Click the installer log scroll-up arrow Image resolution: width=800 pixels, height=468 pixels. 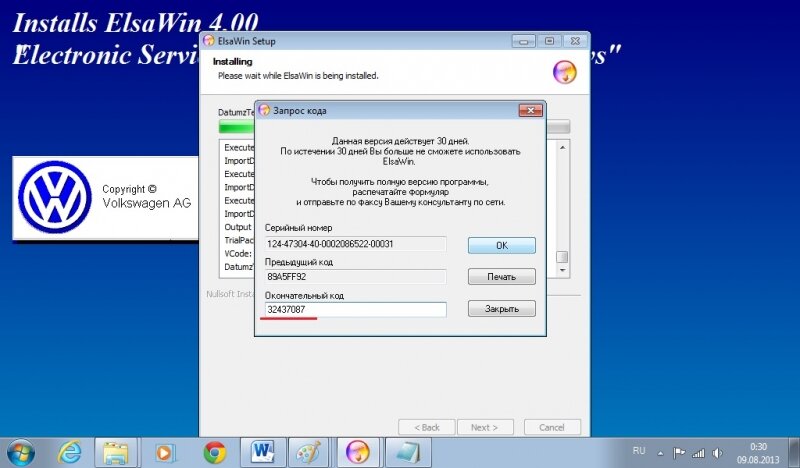(x=562, y=147)
